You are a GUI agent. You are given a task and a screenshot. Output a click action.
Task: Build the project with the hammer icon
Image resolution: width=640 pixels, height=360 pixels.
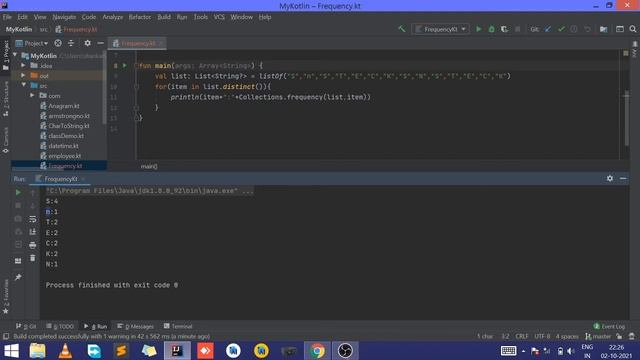[402, 29]
